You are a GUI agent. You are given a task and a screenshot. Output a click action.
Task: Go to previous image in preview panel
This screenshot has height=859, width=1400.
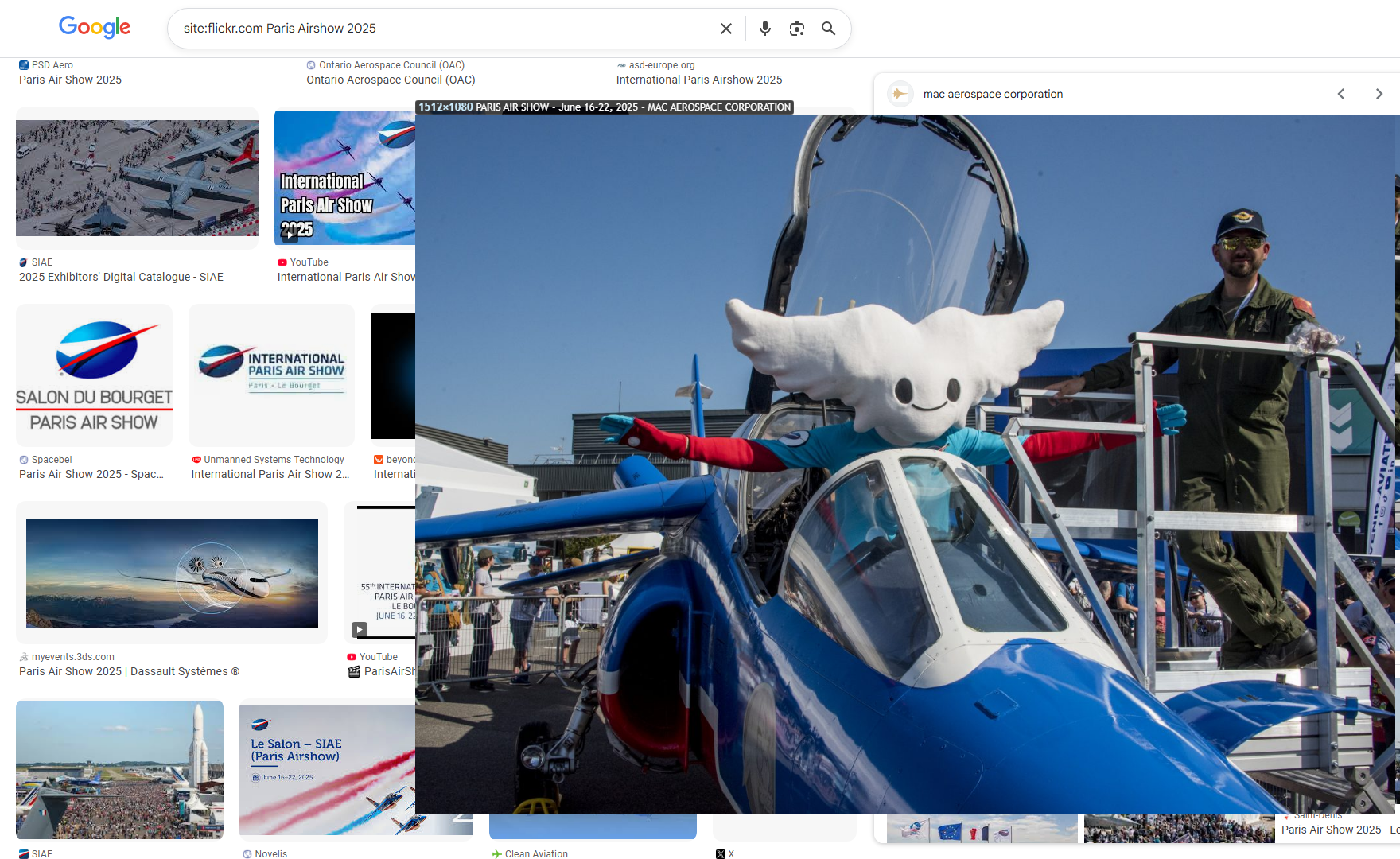click(x=1341, y=94)
